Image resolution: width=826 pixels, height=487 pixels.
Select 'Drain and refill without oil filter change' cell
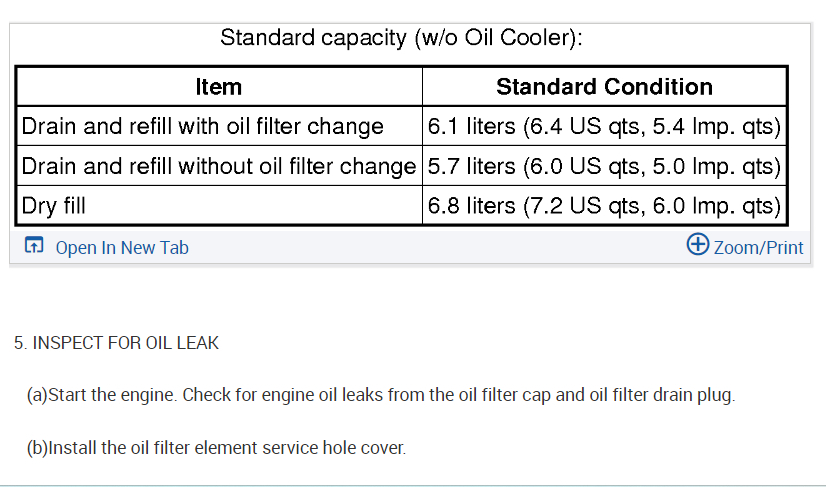tap(218, 166)
